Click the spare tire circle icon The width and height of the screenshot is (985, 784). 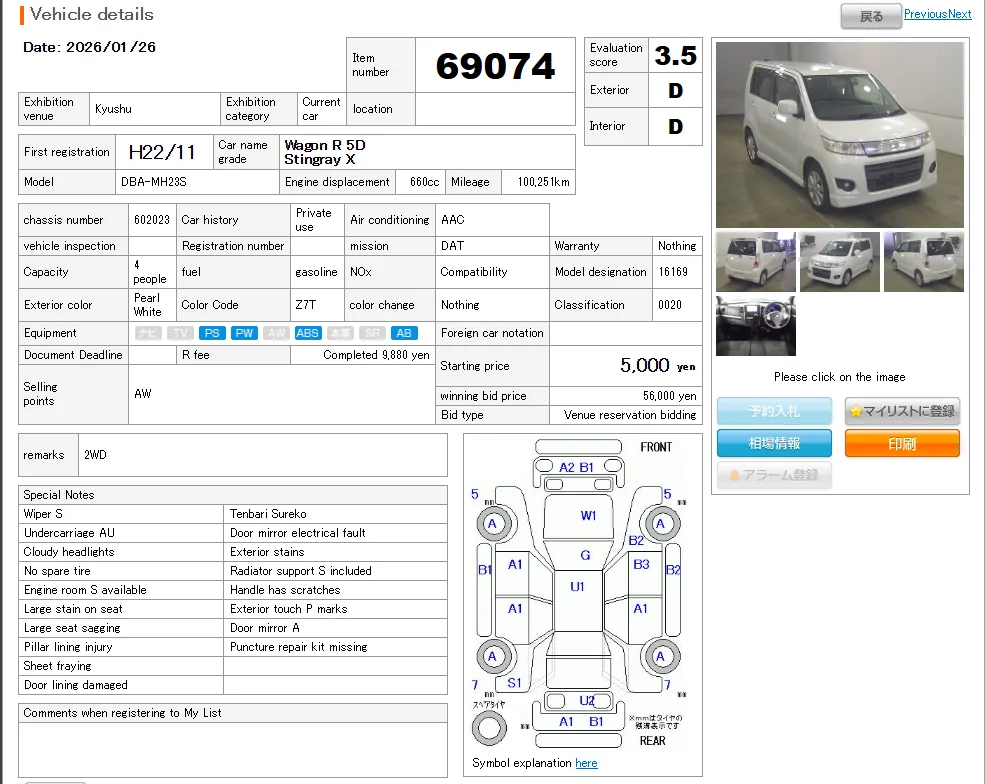pyautogui.click(x=489, y=729)
